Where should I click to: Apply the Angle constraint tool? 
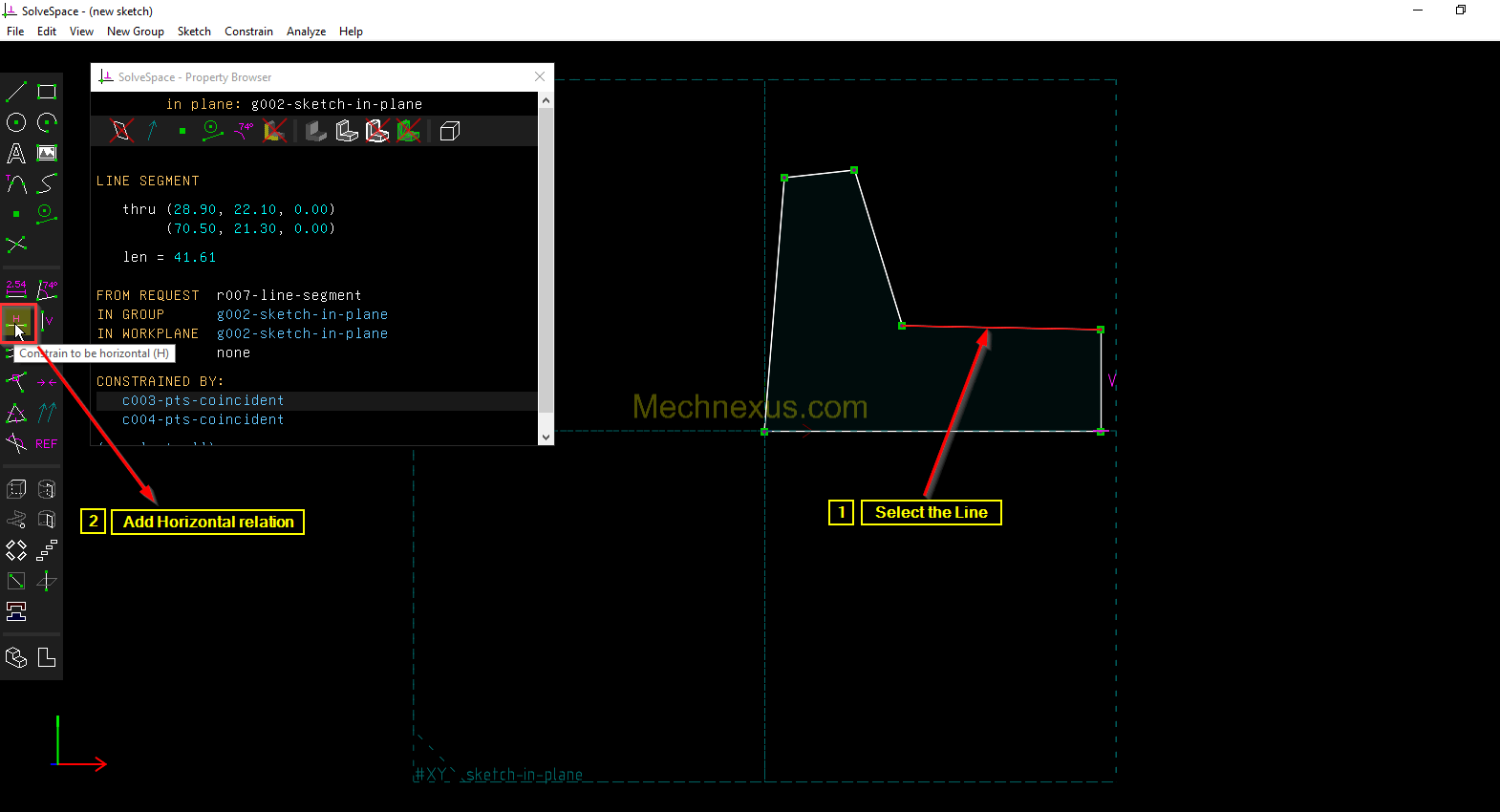click(47, 289)
